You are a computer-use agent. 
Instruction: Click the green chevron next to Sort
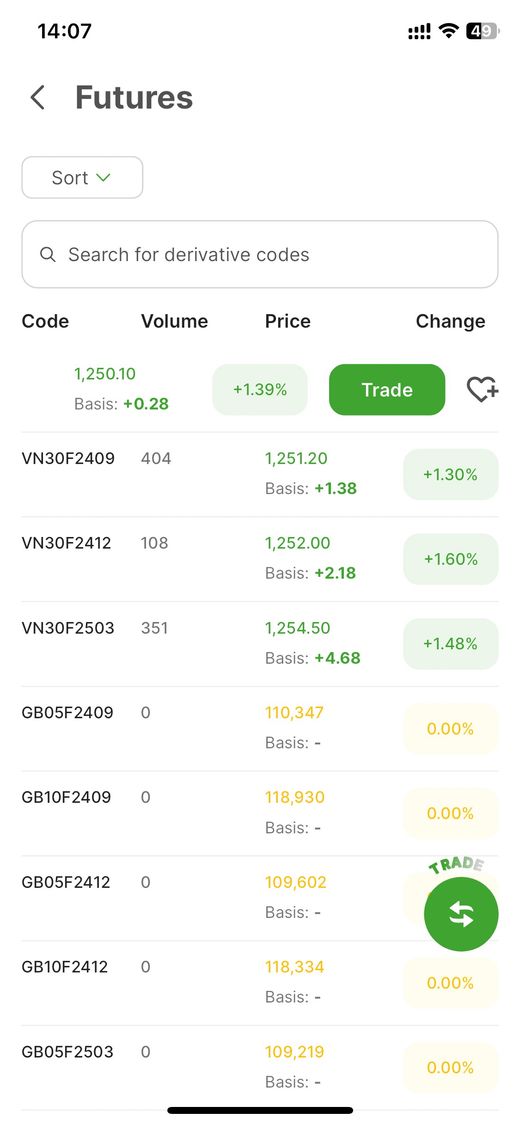click(x=103, y=177)
